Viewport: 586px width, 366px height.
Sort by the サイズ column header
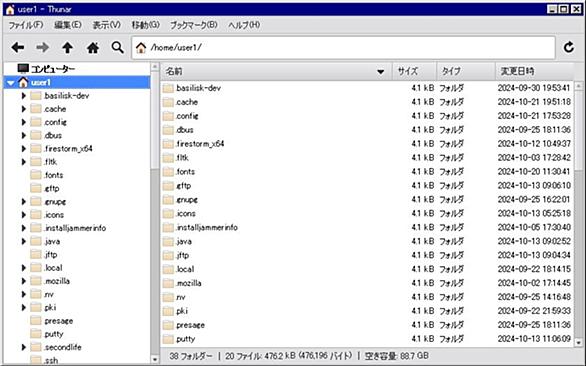tap(414, 71)
